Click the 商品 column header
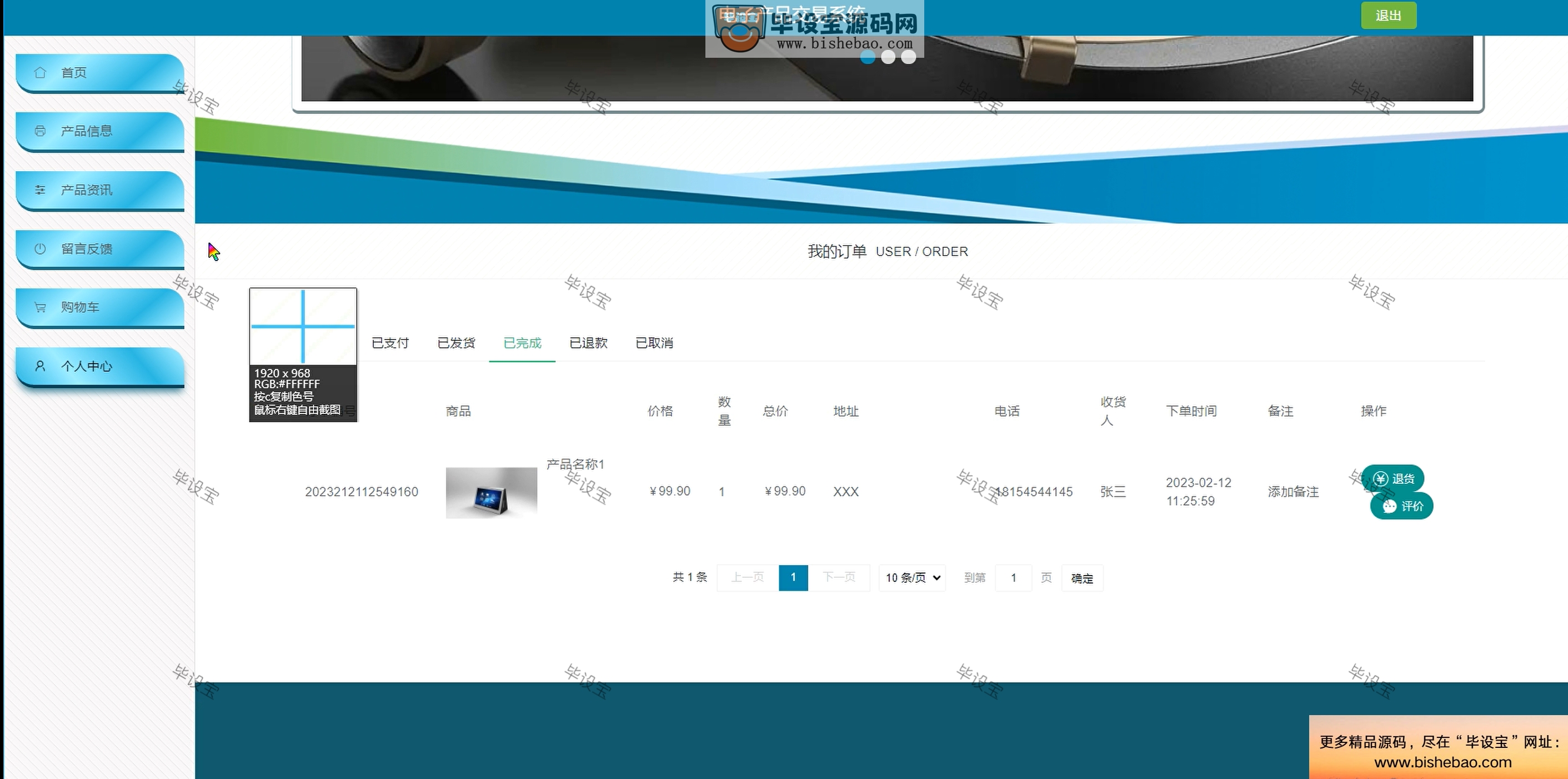Image resolution: width=1568 pixels, height=779 pixels. (458, 411)
